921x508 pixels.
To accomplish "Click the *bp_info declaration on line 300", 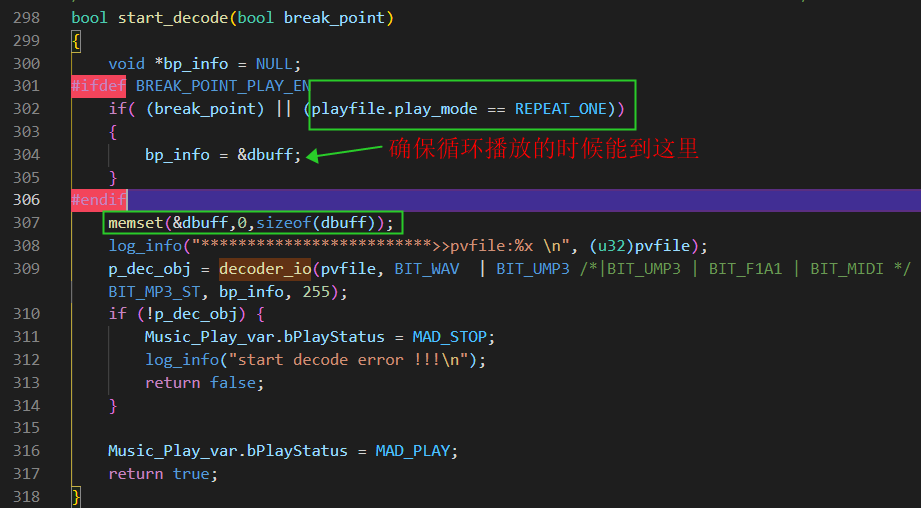I will pos(191,63).
